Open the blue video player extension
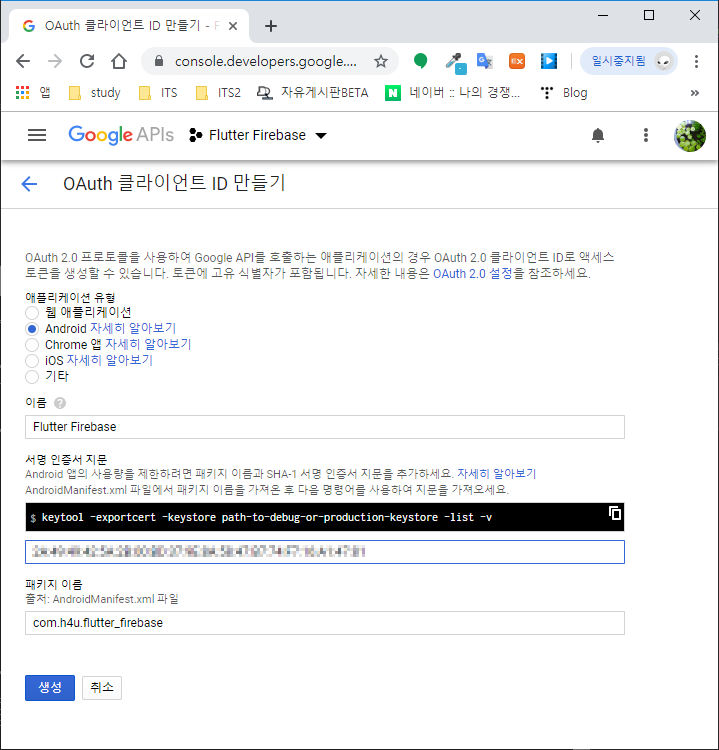 click(x=549, y=61)
